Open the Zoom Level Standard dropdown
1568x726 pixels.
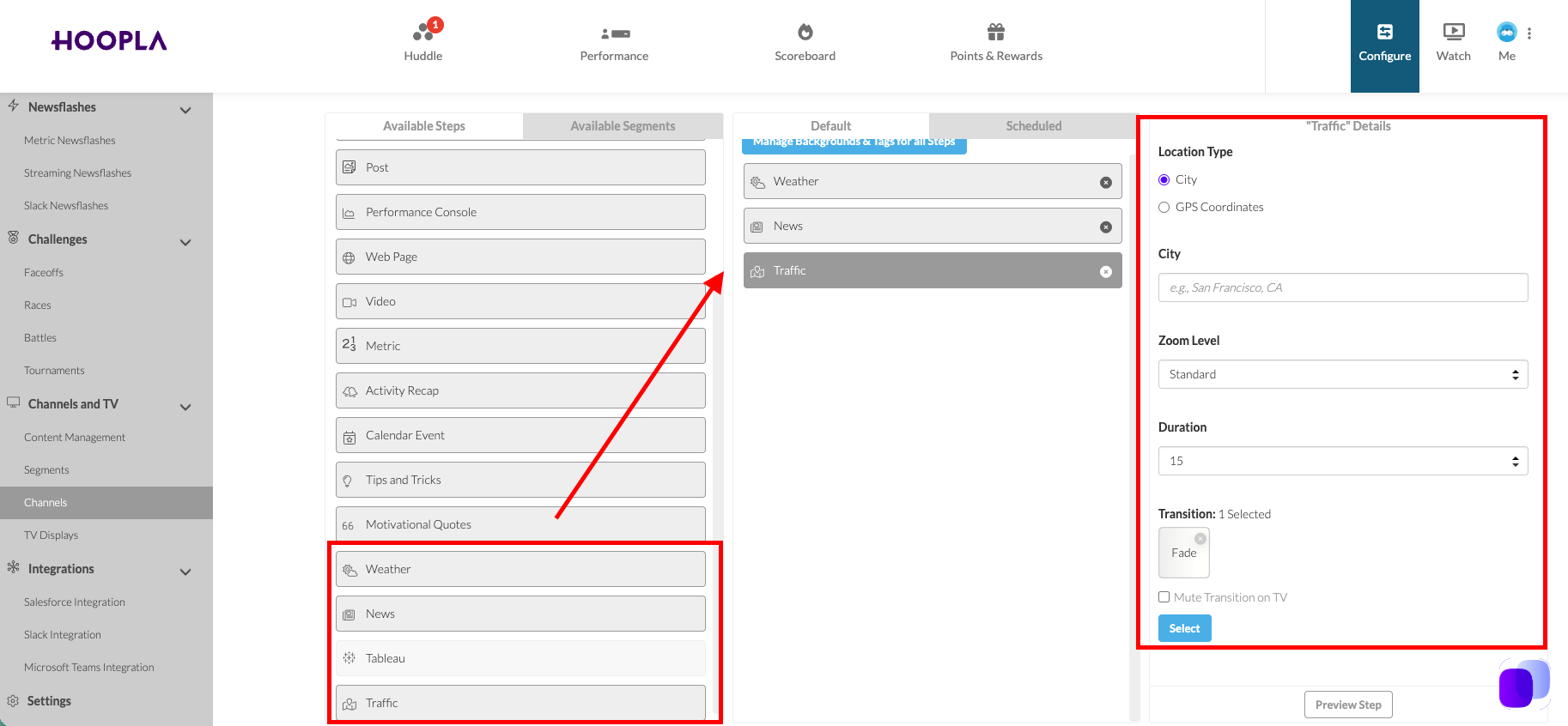click(x=1343, y=374)
